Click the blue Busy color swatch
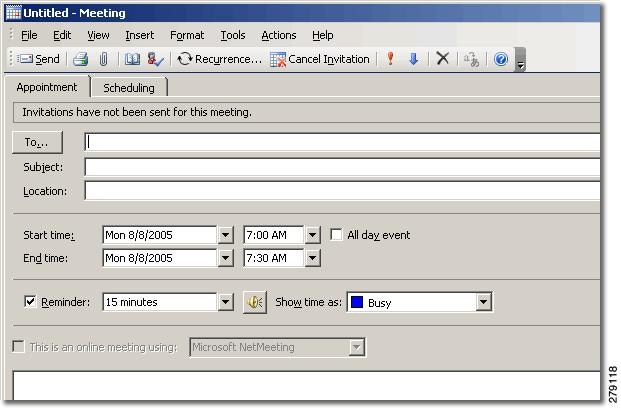This screenshot has height=408, width=621. point(357,302)
